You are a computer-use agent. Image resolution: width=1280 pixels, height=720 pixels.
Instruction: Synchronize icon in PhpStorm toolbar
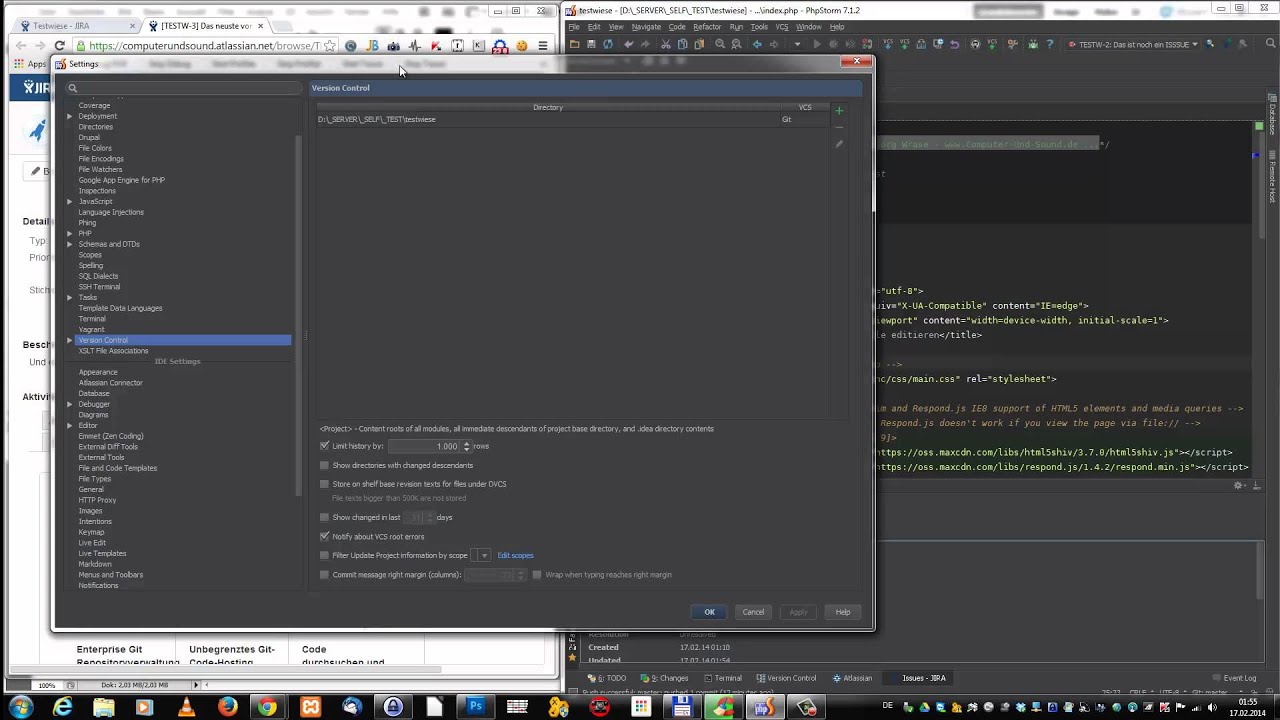point(608,44)
